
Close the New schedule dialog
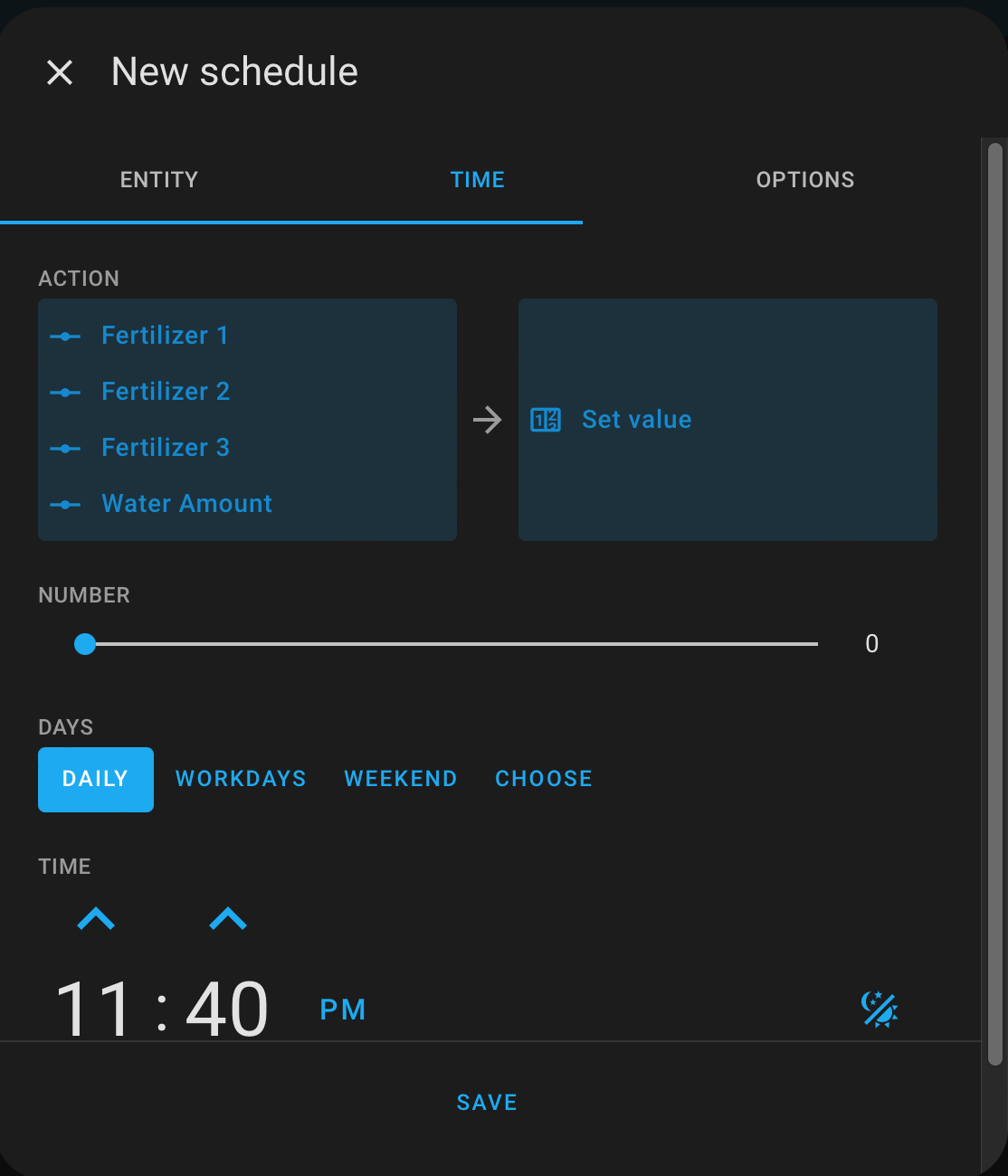pos(60,71)
